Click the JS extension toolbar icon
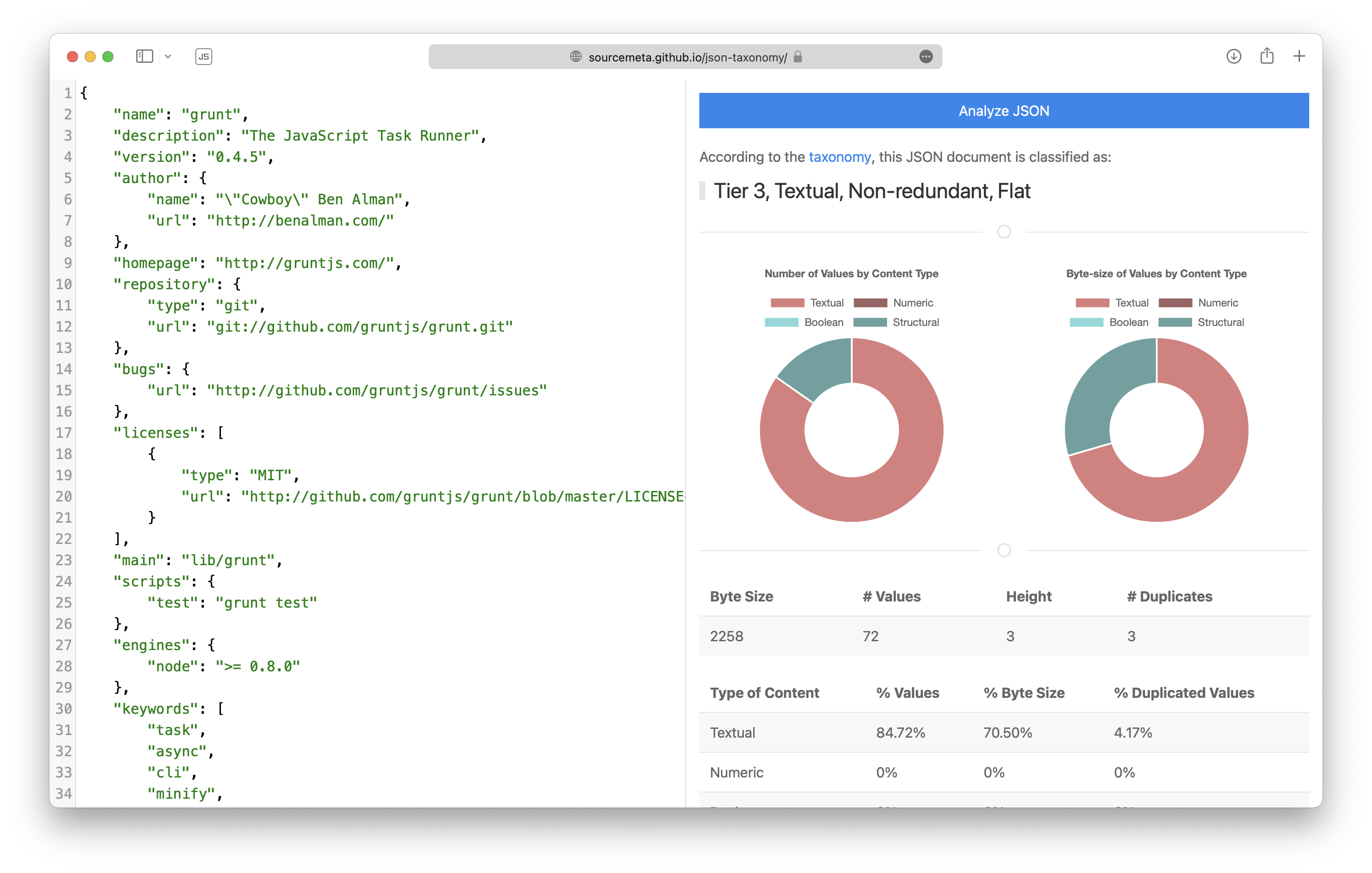This screenshot has height=873, width=1372. [x=203, y=57]
